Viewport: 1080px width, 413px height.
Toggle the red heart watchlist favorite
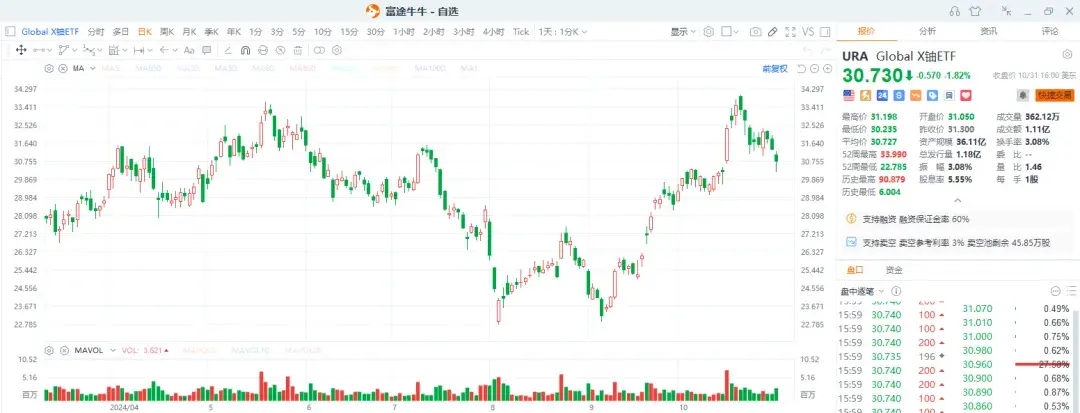[966, 95]
